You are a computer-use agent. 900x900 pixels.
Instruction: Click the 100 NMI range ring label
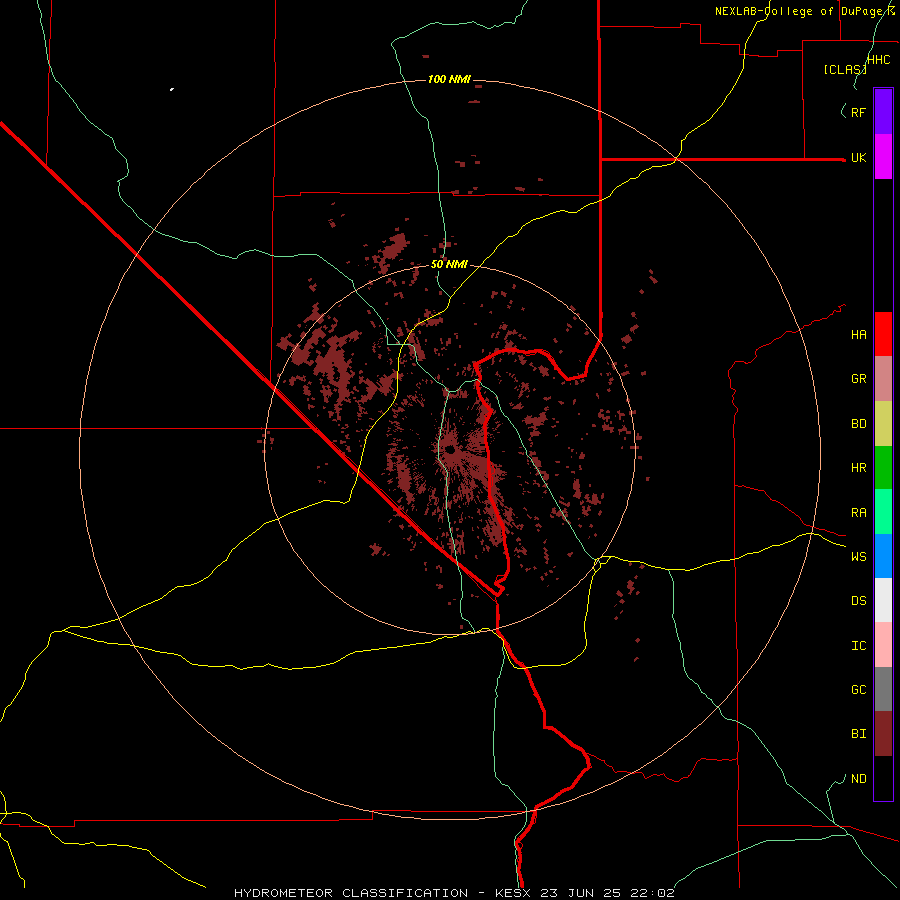click(x=449, y=79)
